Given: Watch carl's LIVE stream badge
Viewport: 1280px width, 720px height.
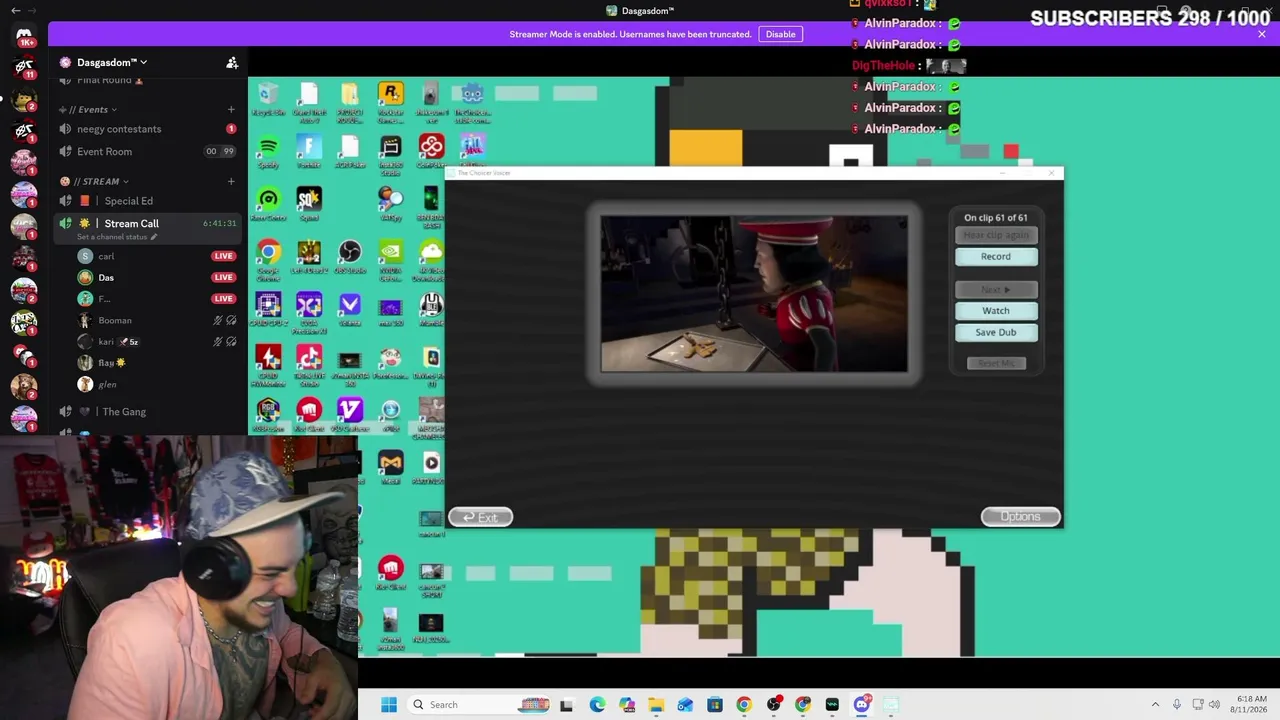Looking at the screenshot, I should pos(223,256).
